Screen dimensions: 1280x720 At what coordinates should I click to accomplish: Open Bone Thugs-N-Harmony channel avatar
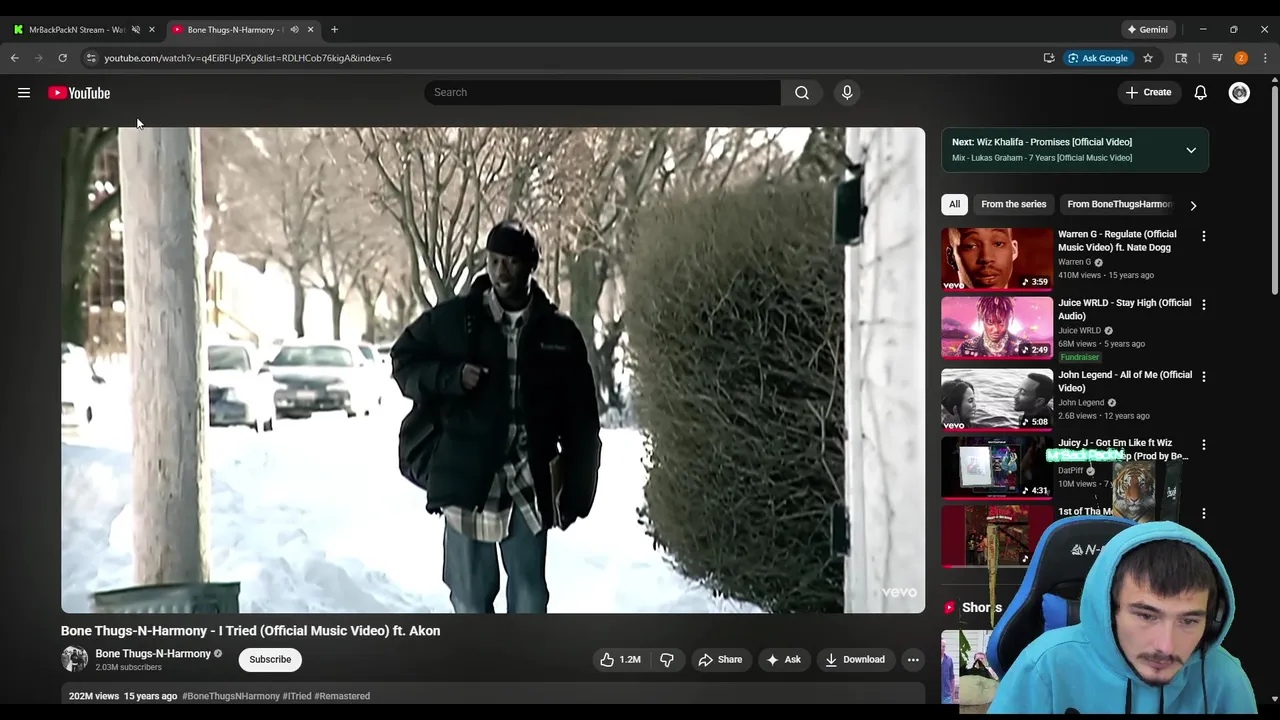pos(74,659)
